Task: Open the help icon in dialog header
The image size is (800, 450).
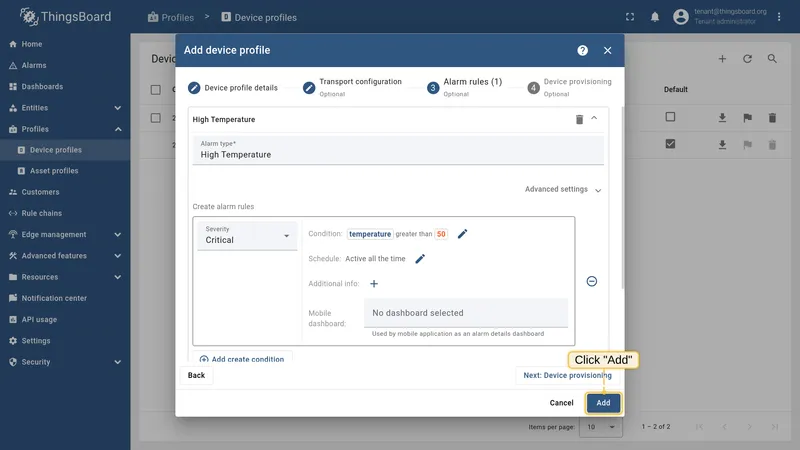Action: (x=583, y=51)
